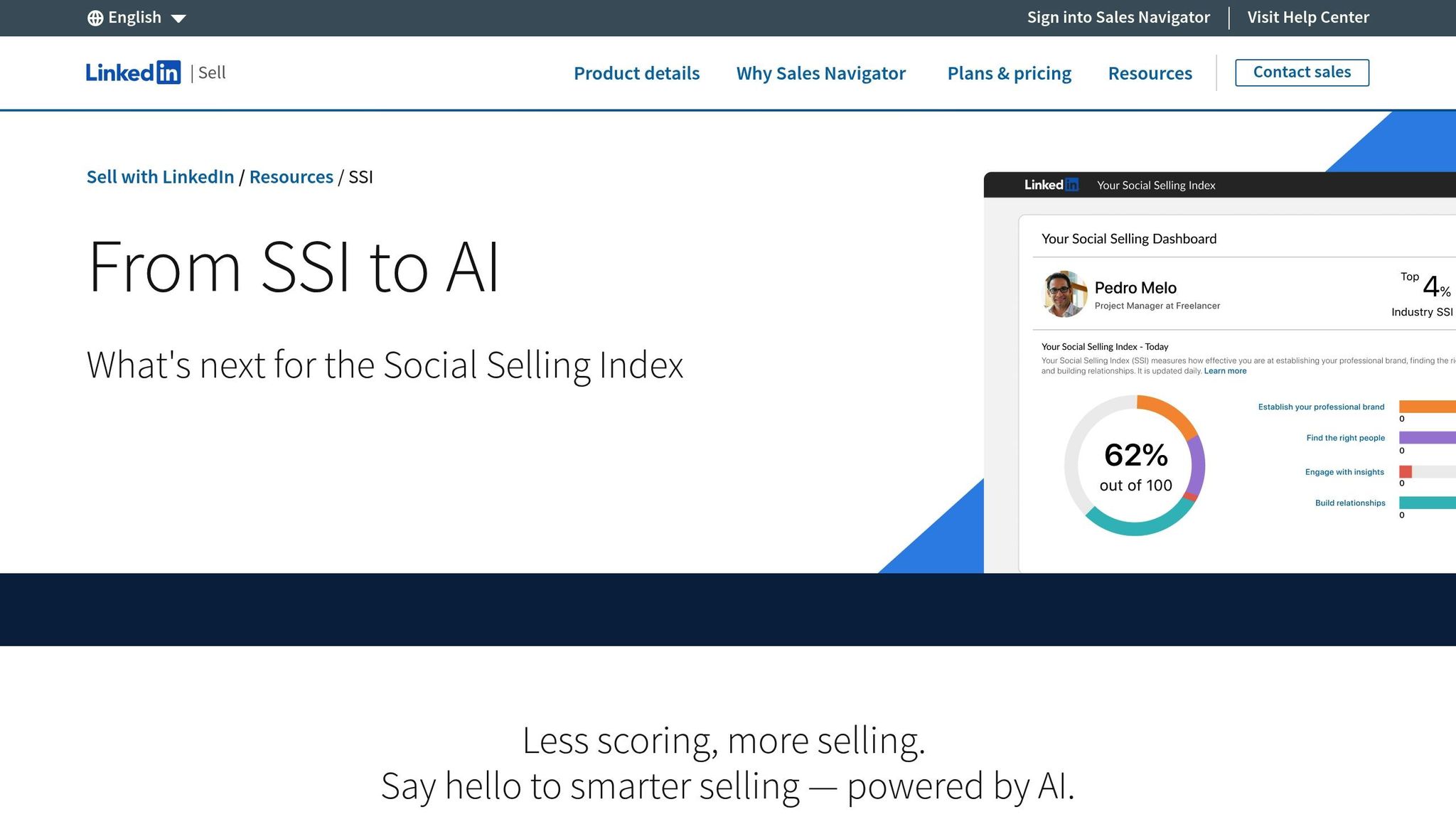The height and width of the screenshot is (819, 1456).
Task: Click the LinkedIn logo inside the SSI dashboard mockup
Action: (1051, 184)
